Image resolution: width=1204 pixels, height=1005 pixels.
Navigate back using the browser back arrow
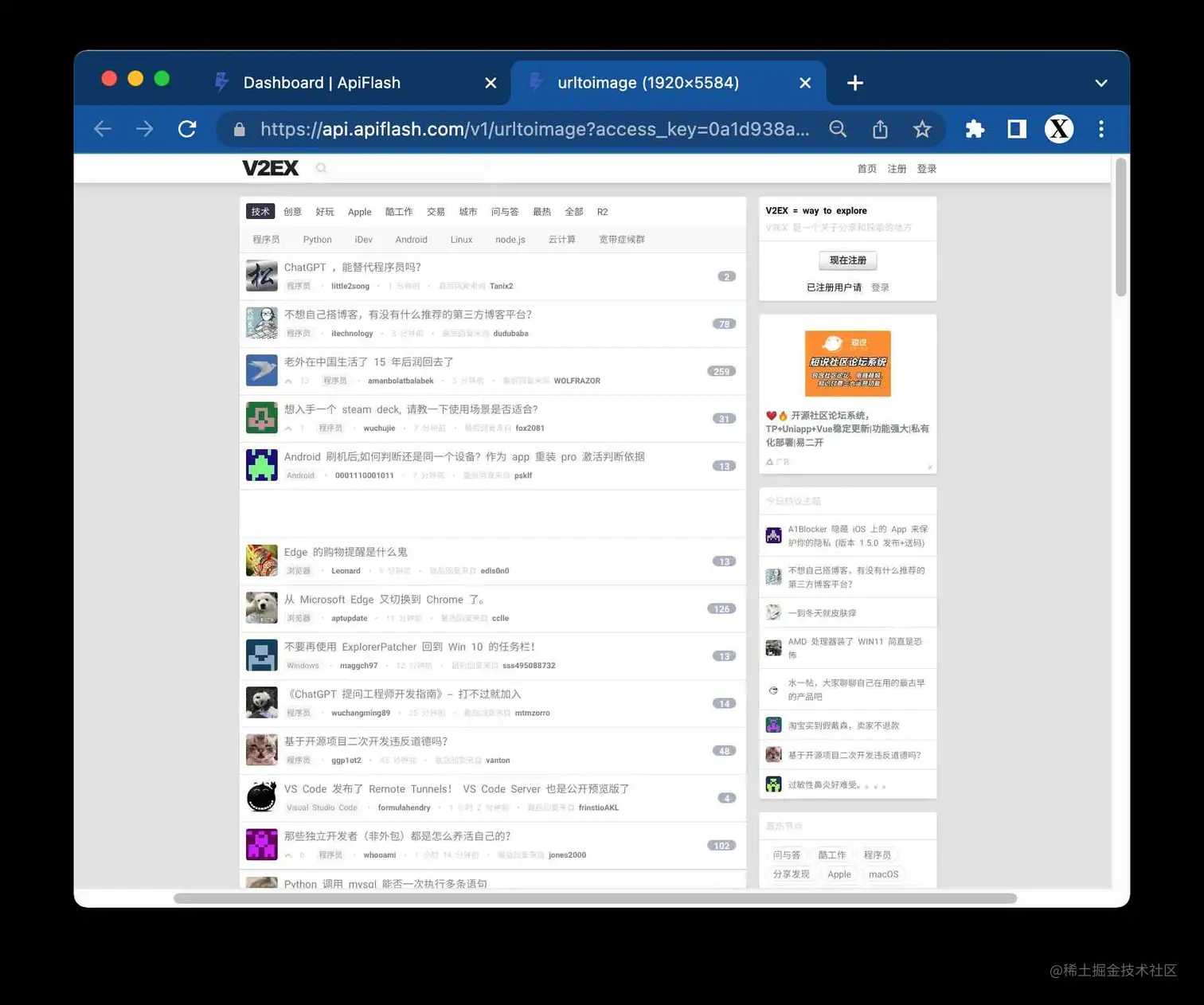102,128
